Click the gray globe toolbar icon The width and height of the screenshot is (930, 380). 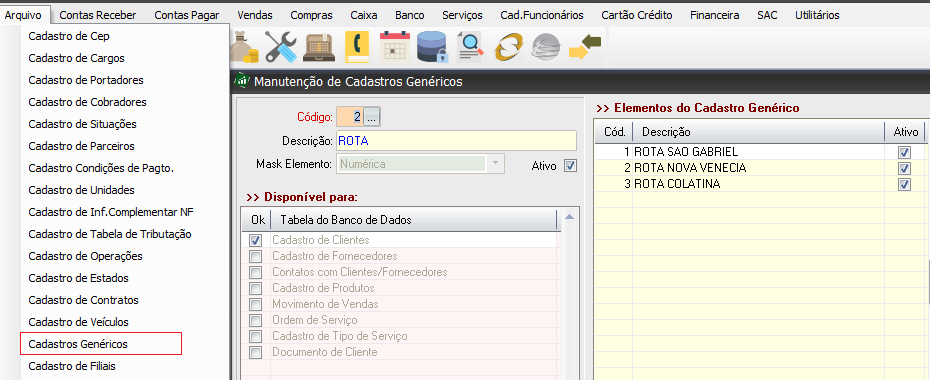coord(546,47)
